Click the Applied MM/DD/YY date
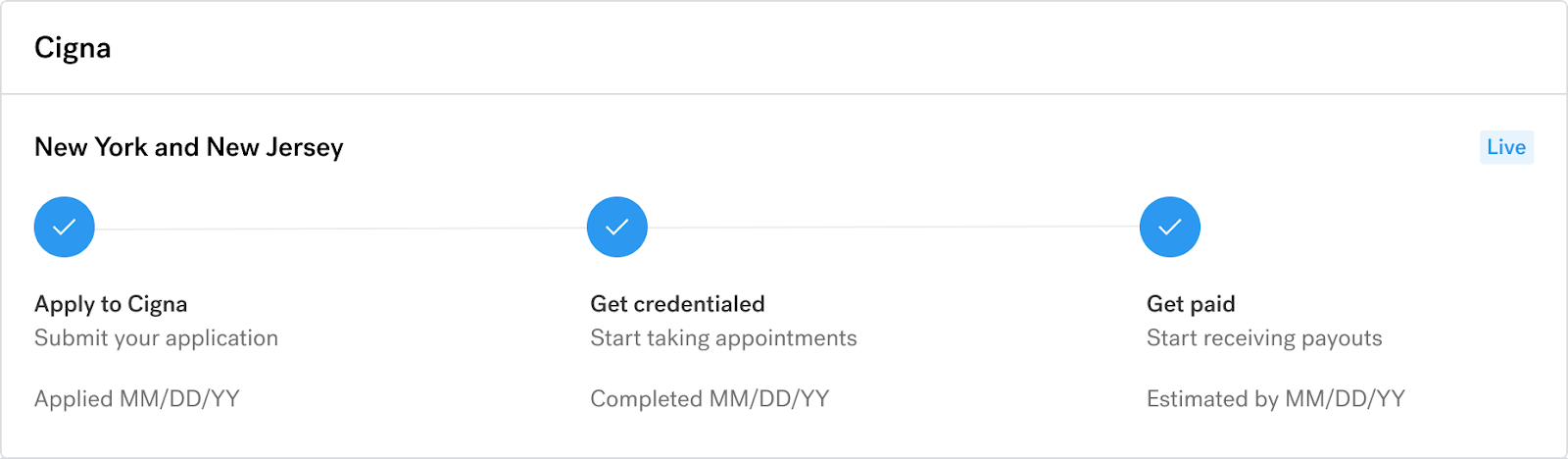The image size is (1568, 459). click(x=137, y=399)
